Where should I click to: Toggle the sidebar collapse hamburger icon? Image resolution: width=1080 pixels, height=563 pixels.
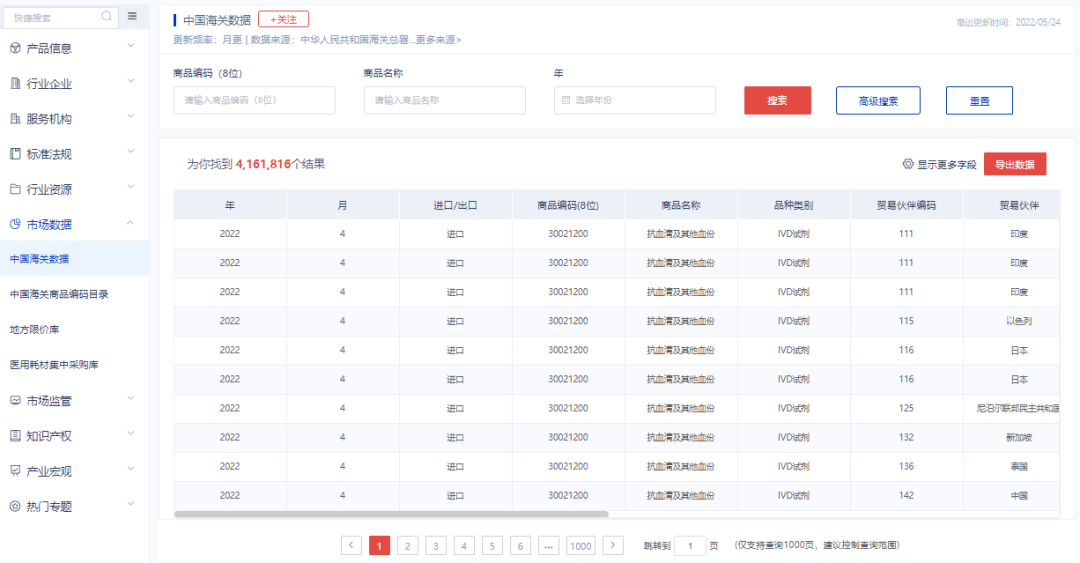point(132,17)
